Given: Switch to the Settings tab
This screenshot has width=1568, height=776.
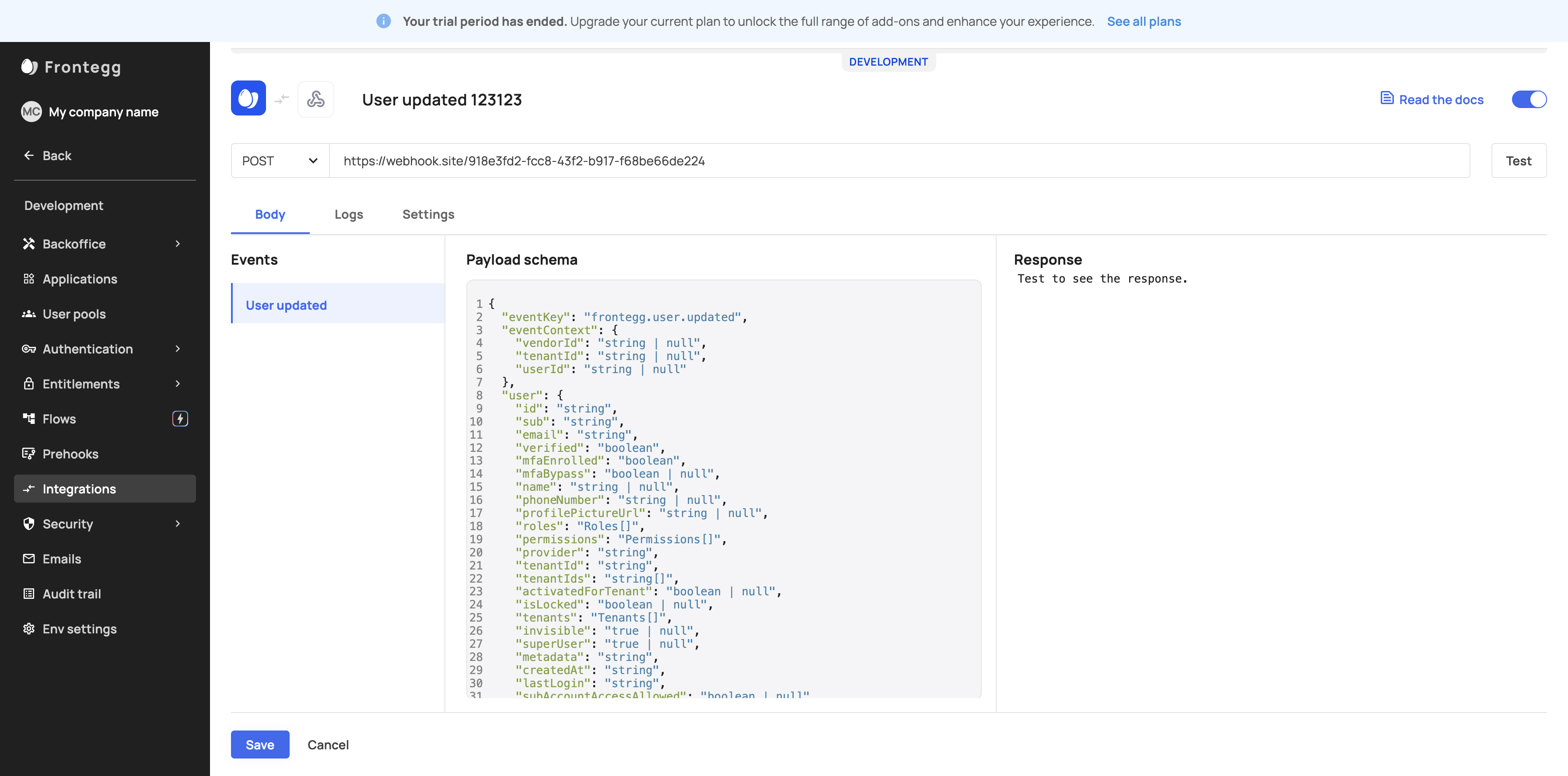Looking at the screenshot, I should 428,214.
